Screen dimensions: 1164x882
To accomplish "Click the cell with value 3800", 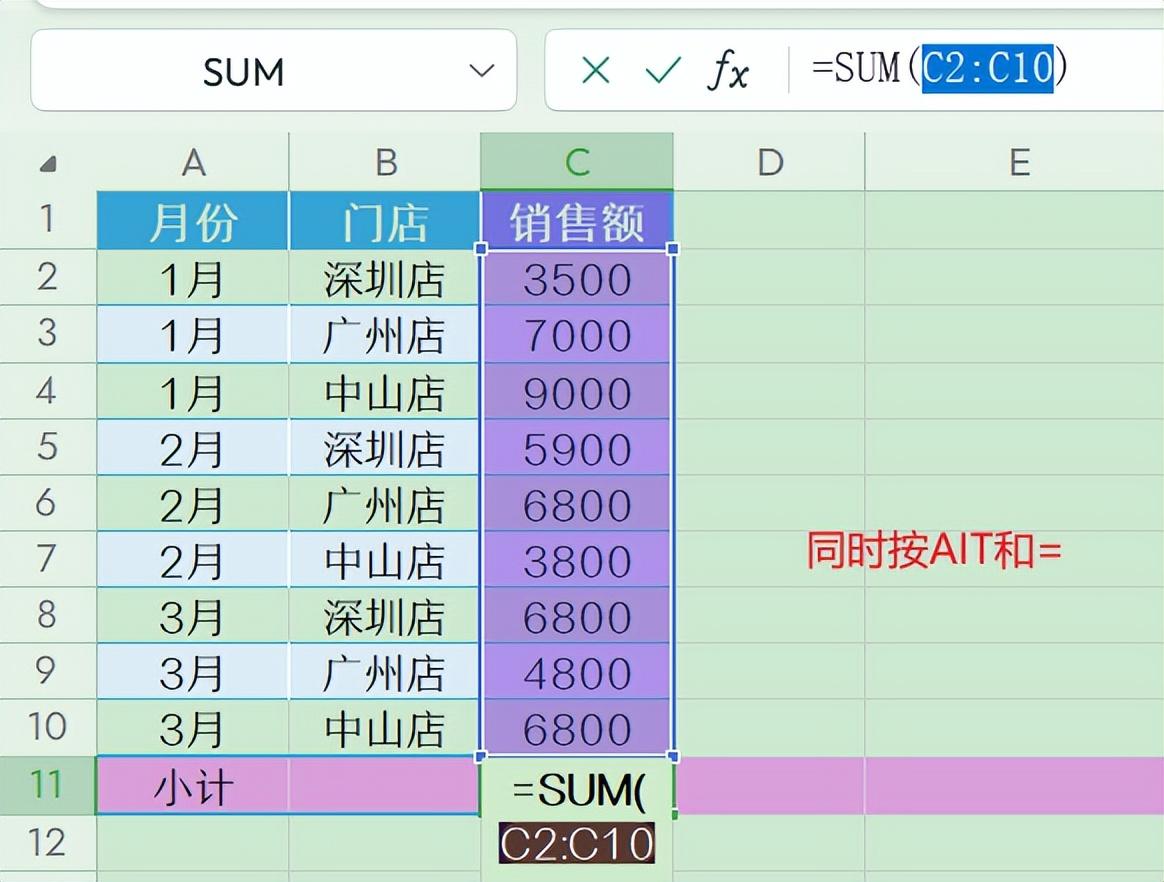I will click(x=577, y=560).
